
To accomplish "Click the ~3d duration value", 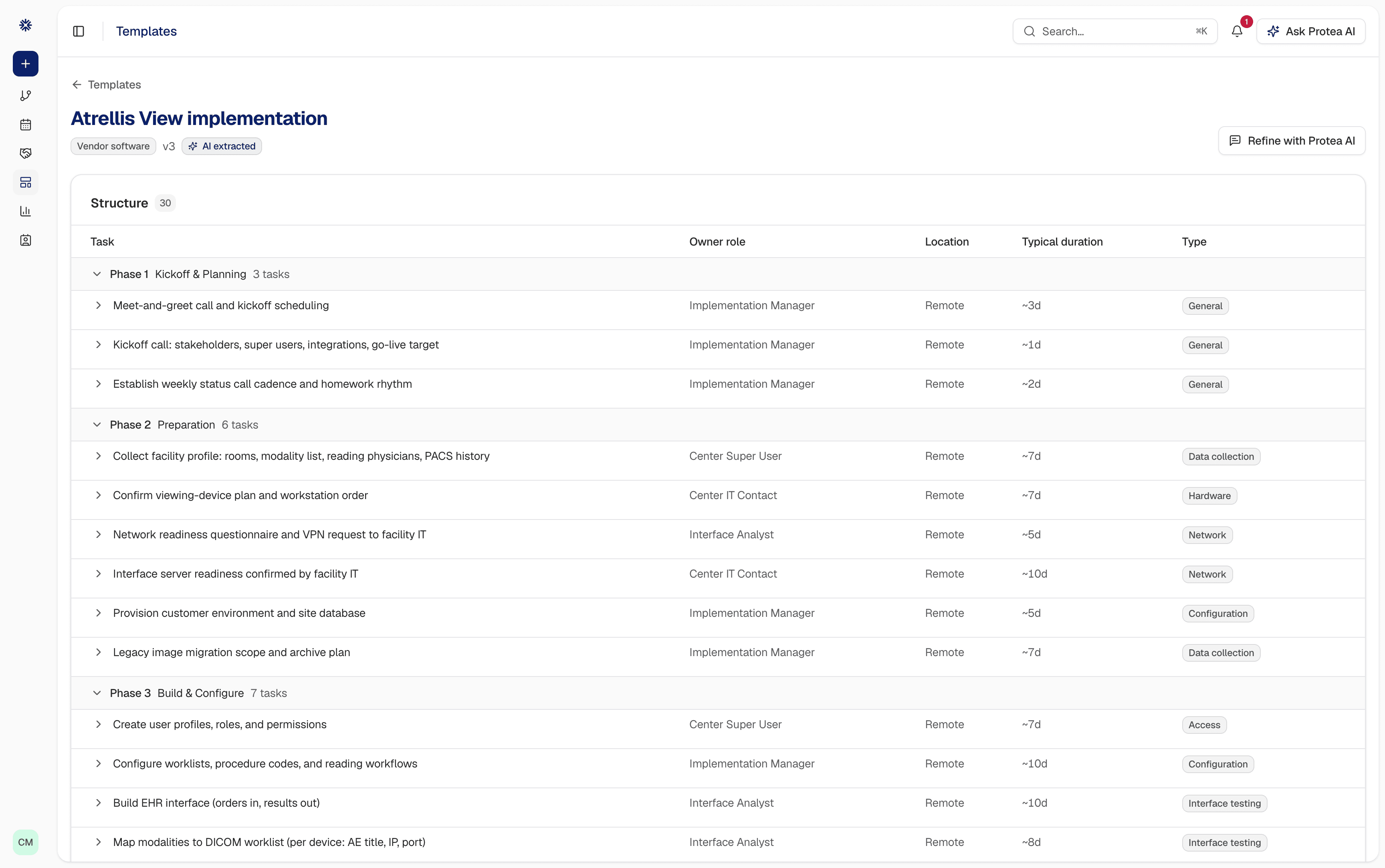I will coord(1031,305).
